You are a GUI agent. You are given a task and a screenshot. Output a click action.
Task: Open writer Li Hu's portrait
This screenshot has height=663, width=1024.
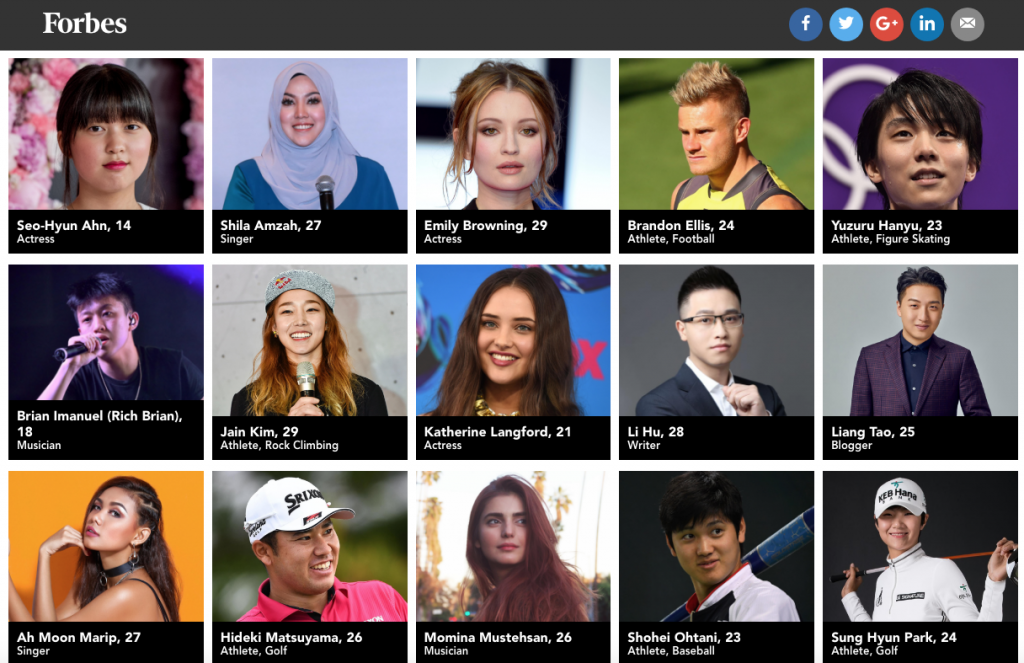tap(716, 340)
